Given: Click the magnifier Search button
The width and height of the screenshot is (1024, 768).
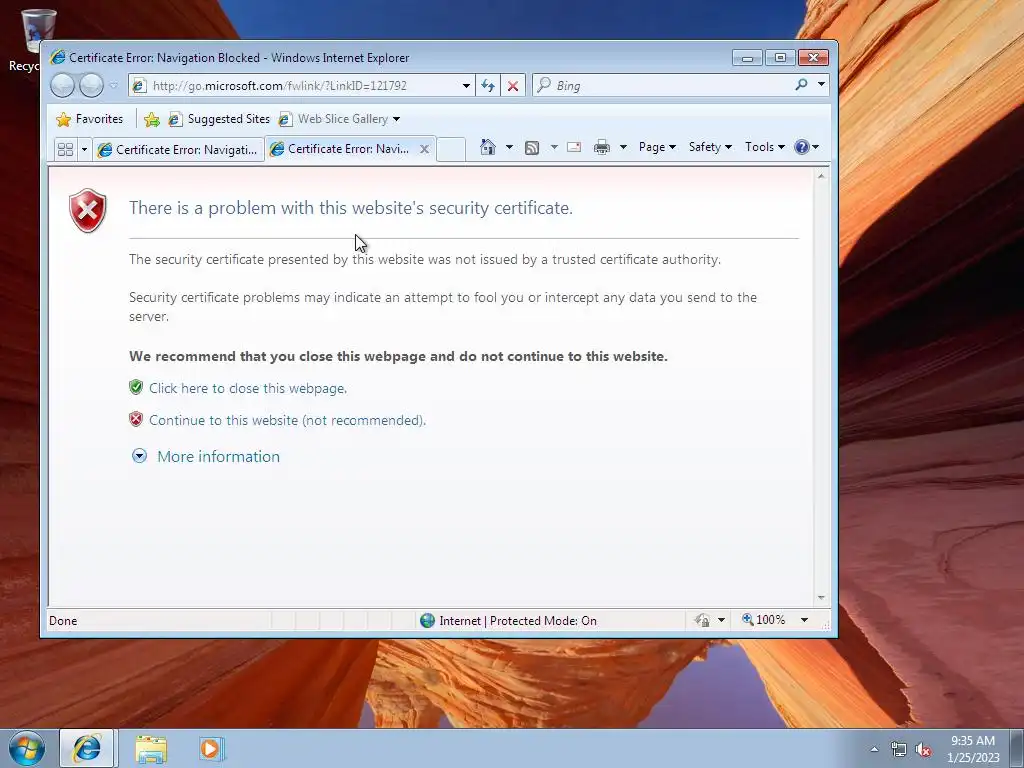Looking at the screenshot, I should coord(801,85).
